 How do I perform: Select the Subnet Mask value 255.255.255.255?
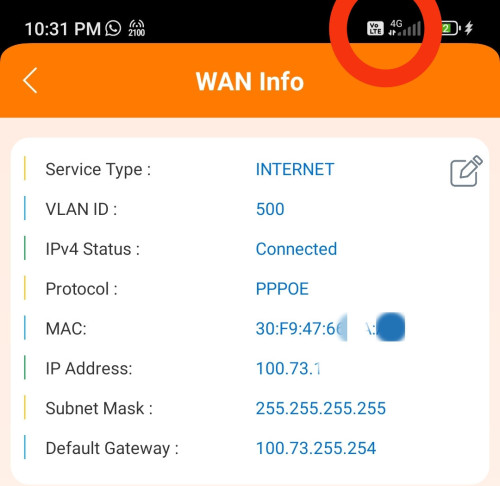coord(321,408)
